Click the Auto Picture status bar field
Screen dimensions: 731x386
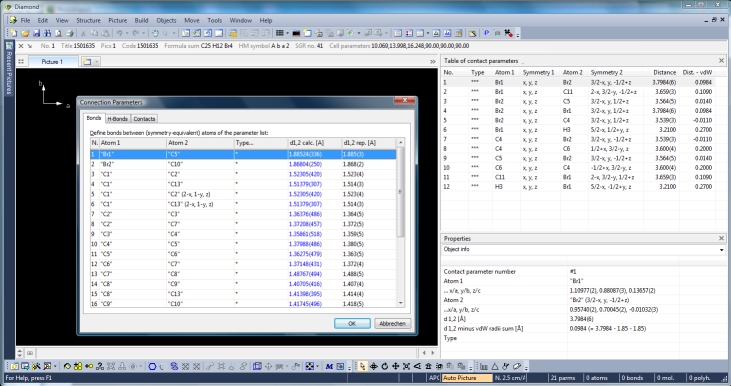click(467, 378)
